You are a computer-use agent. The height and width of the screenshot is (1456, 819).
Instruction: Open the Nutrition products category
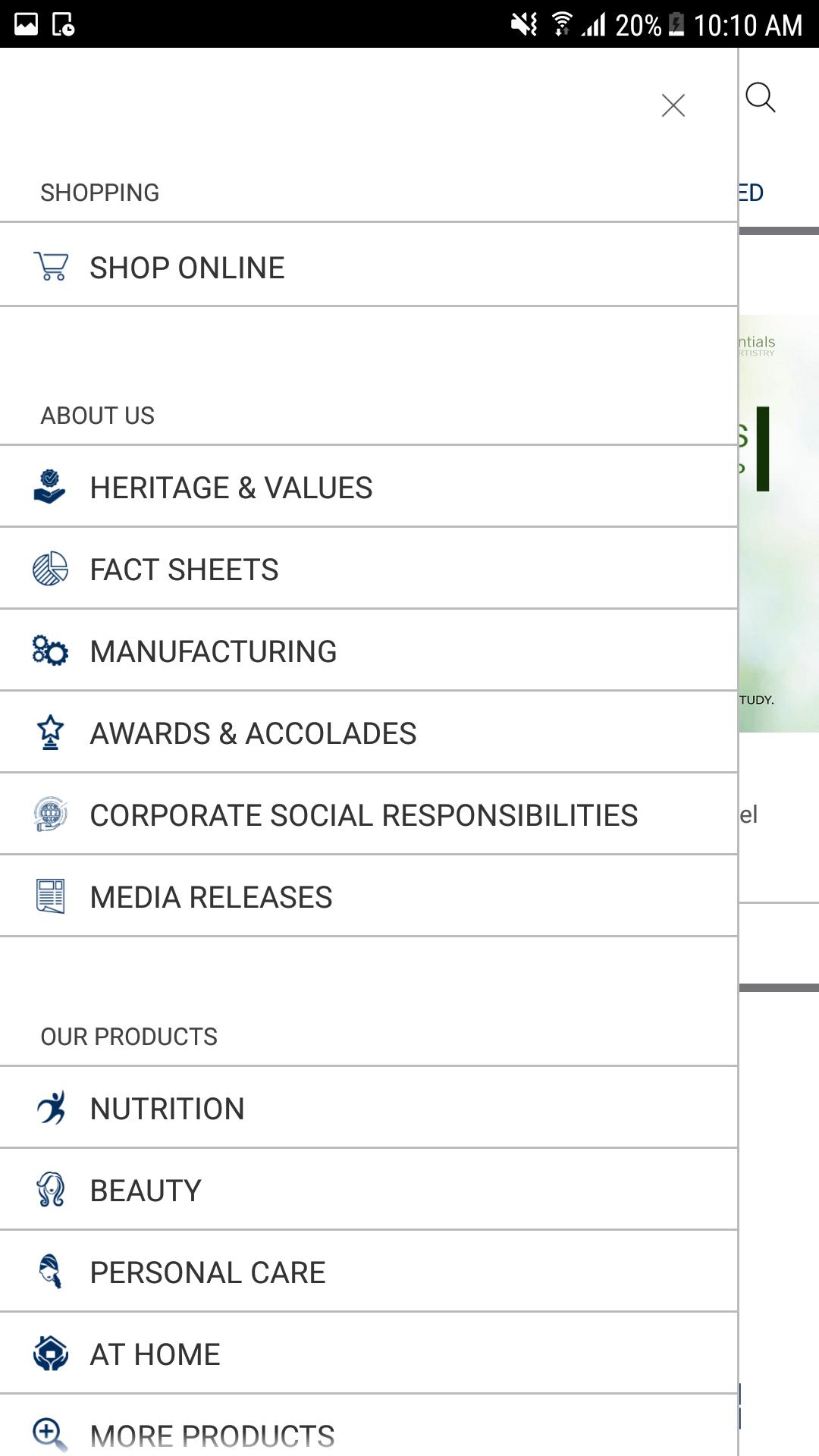(167, 1109)
